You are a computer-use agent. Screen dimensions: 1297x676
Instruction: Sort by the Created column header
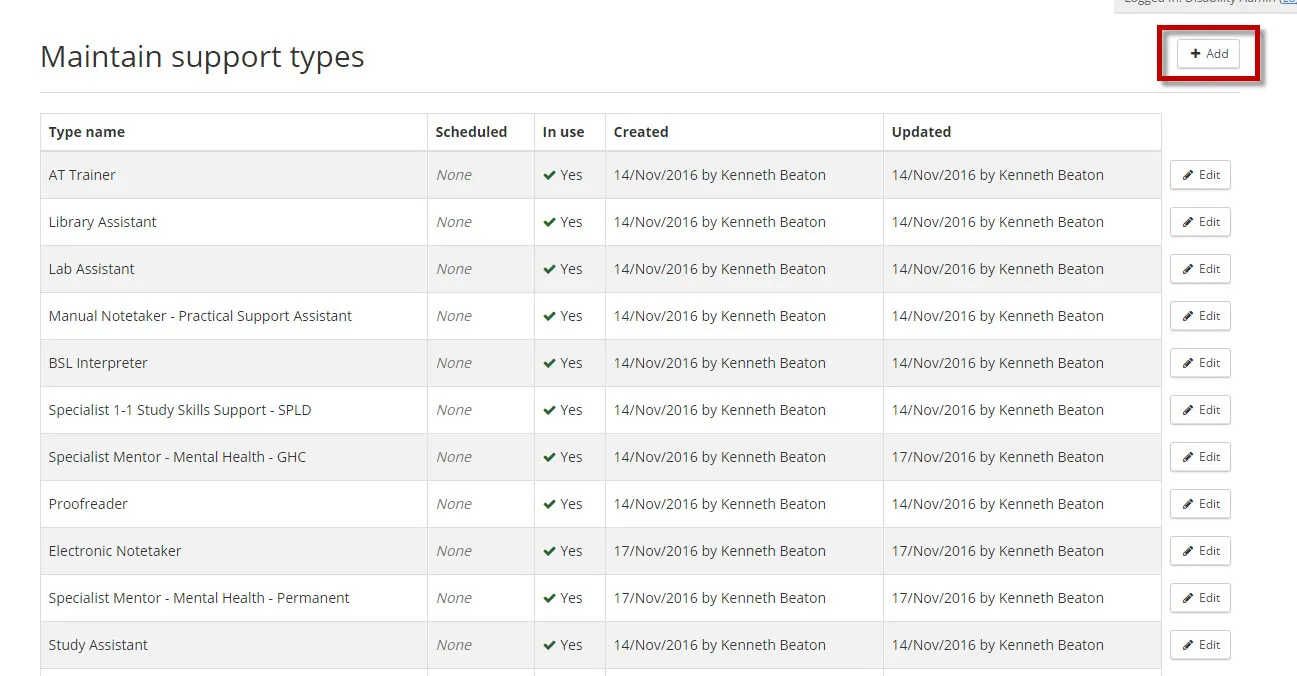coord(641,131)
